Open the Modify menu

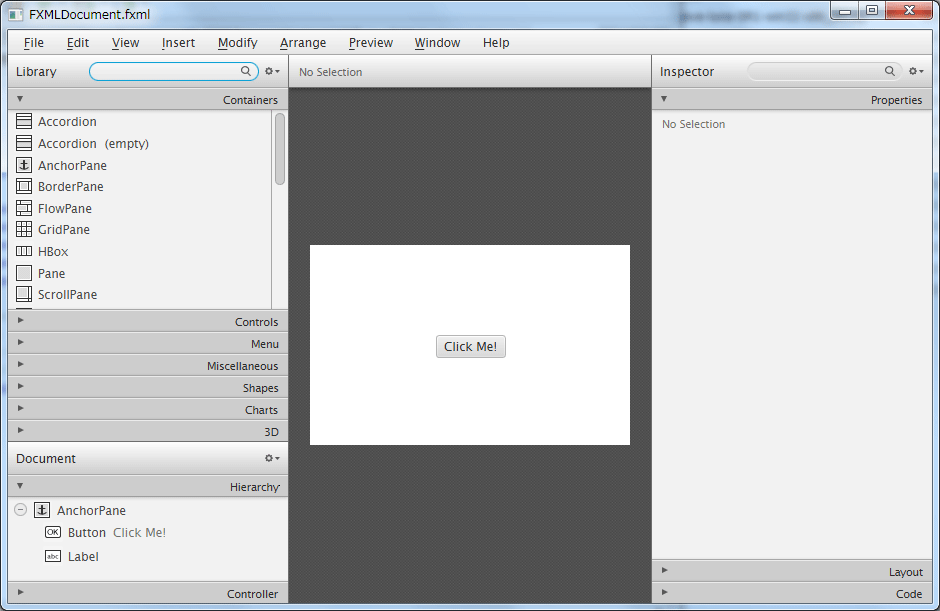[x=237, y=43]
